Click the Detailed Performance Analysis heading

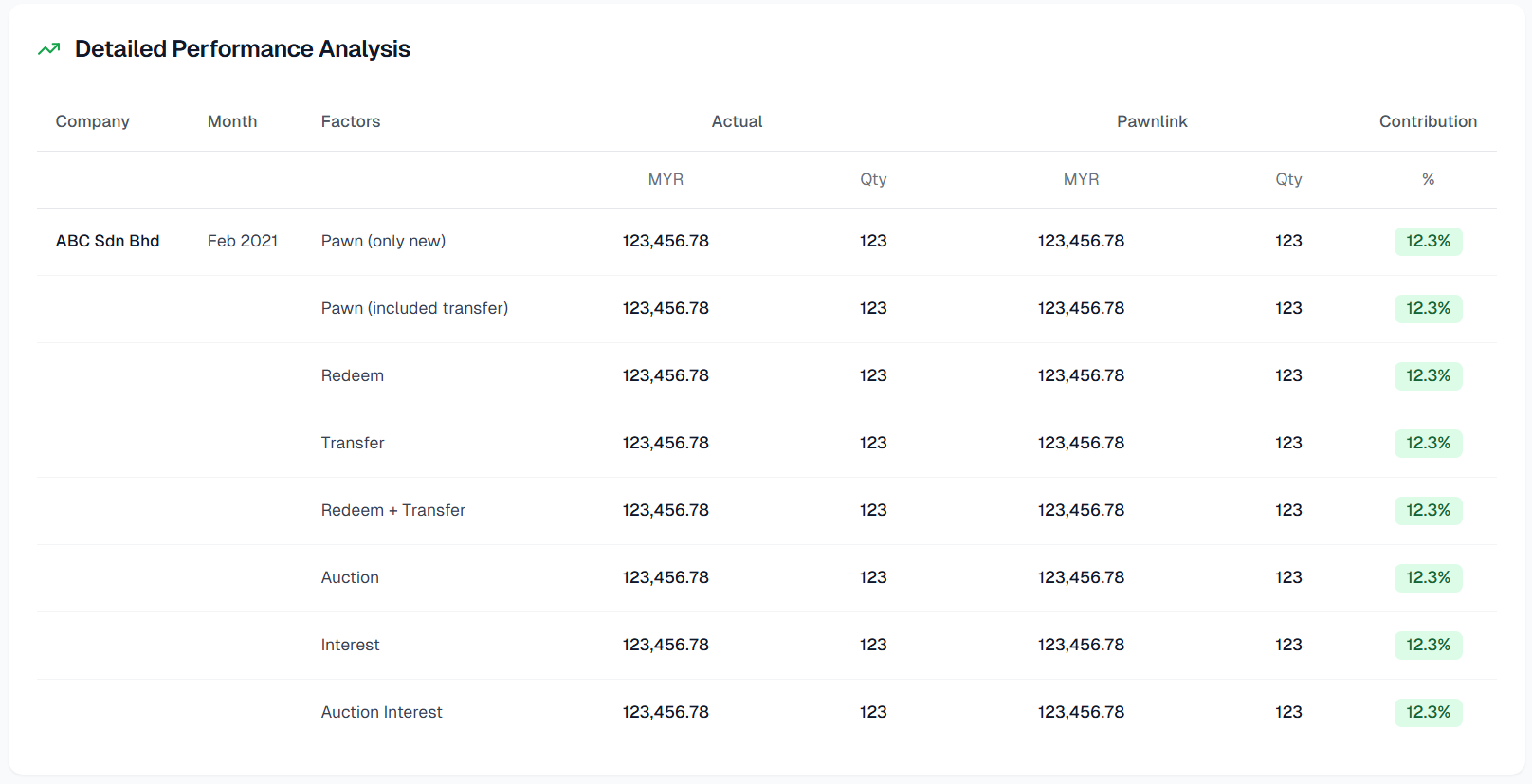242,49
